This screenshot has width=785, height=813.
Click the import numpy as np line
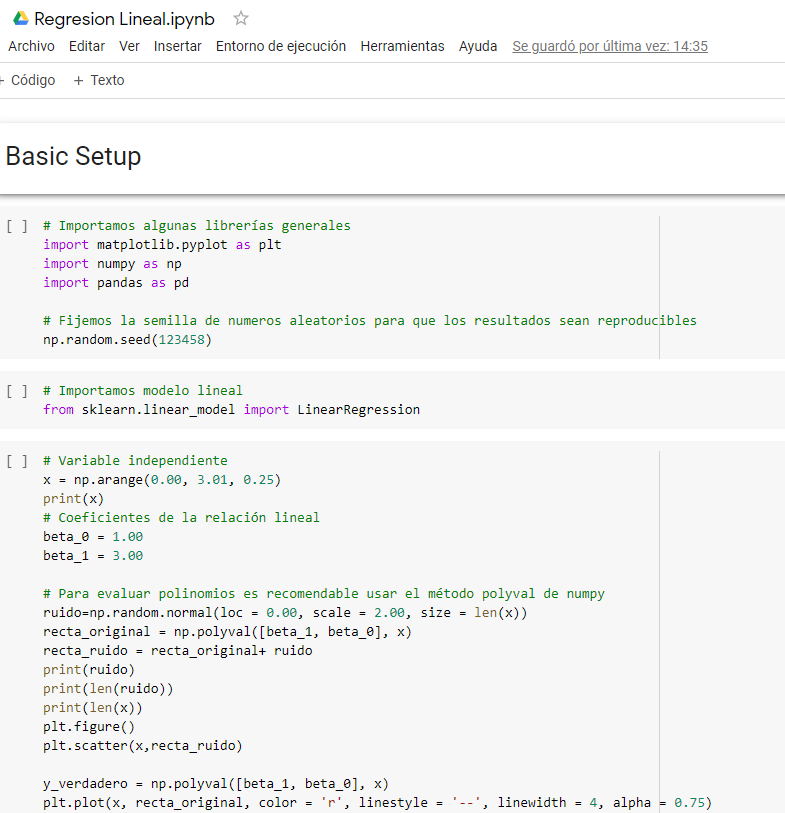coord(113,264)
